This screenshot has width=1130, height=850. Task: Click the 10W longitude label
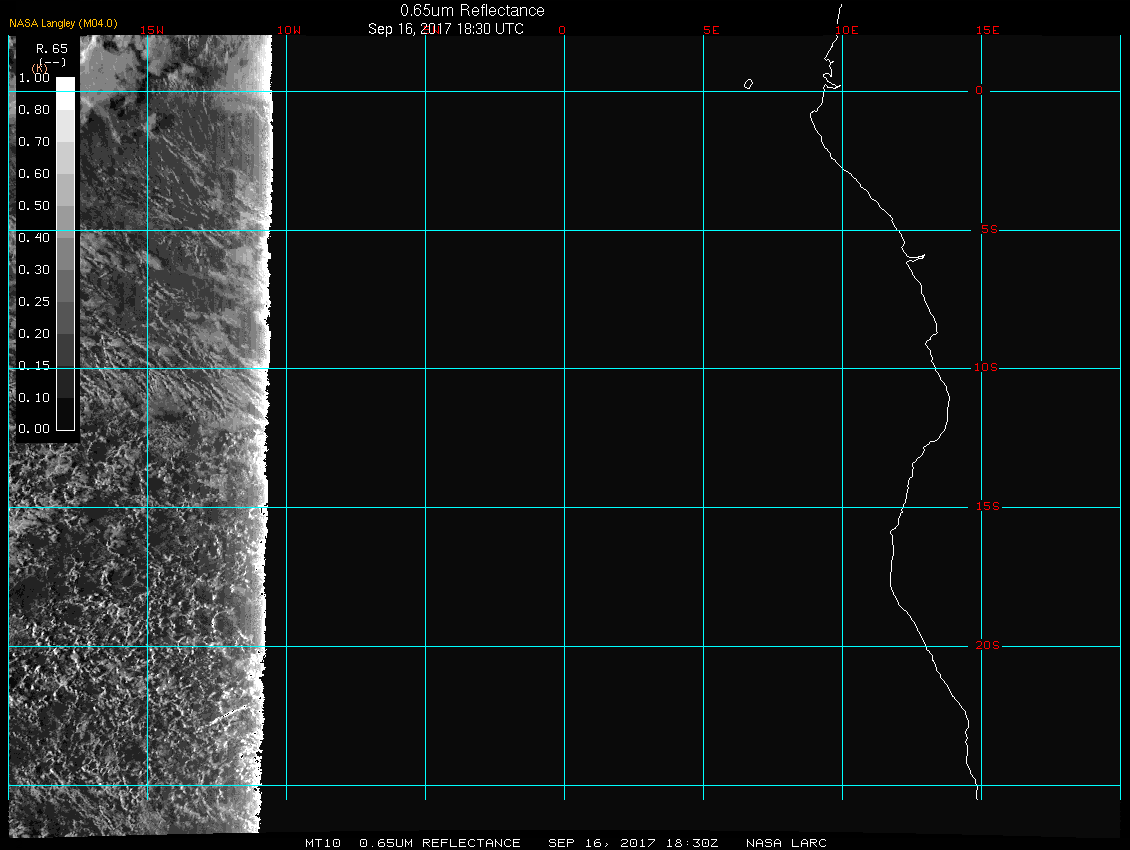pos(288,30)
